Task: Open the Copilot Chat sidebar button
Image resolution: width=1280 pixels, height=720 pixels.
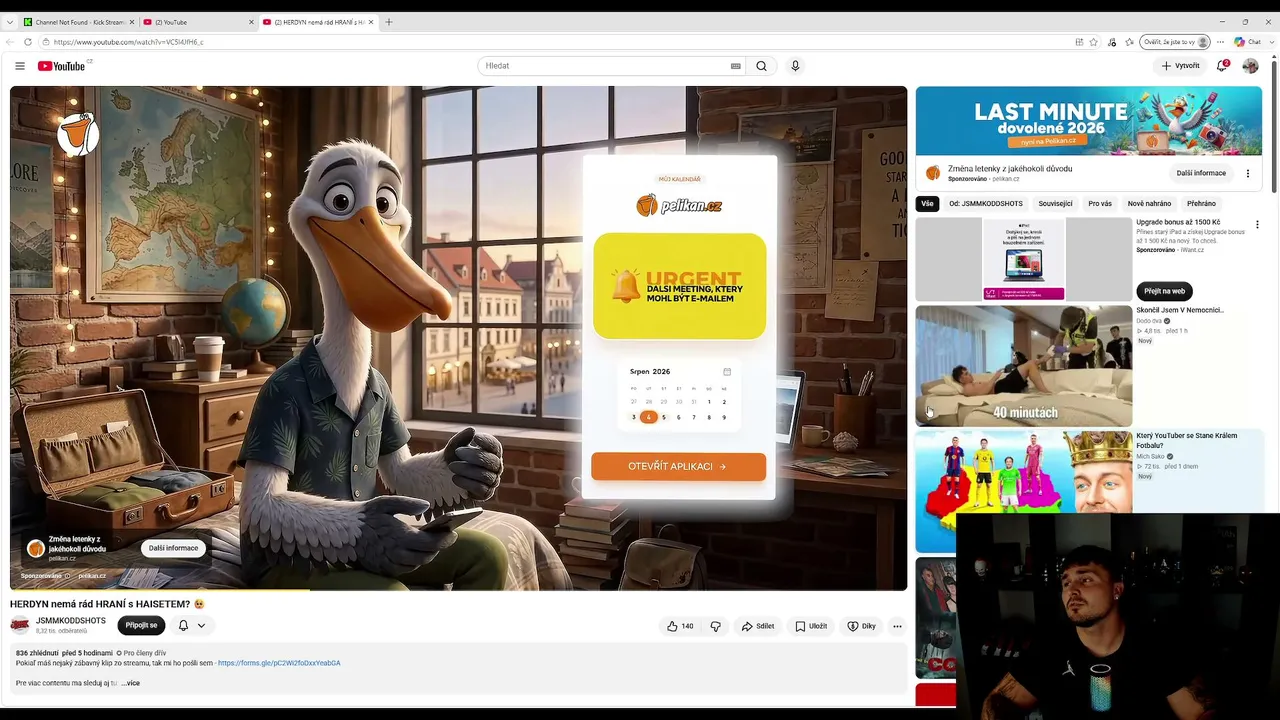Action: click(1247, 42)
